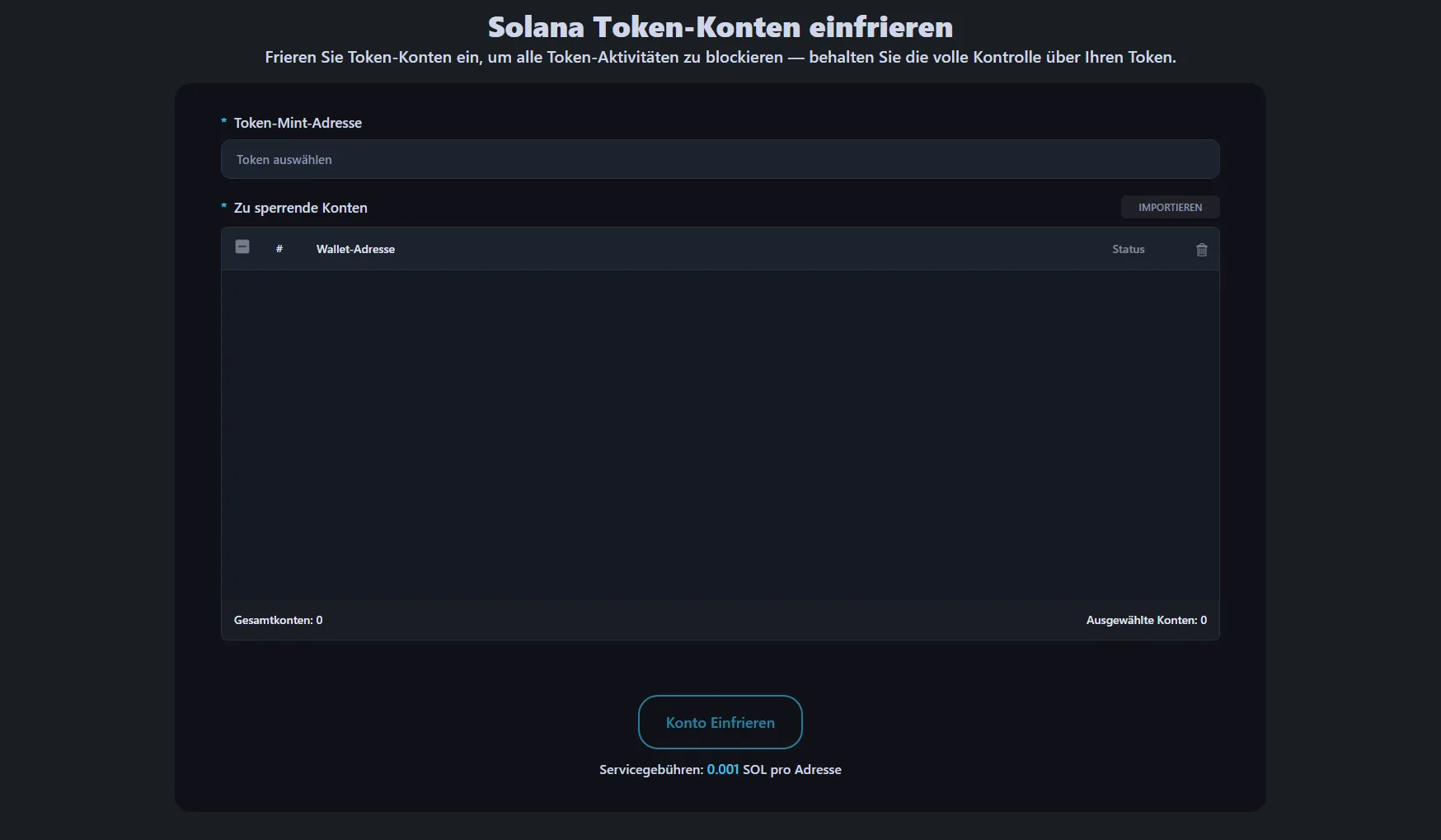
Task: Click the Ausgewählte Konten counter text
Action: coord(1146,620)
